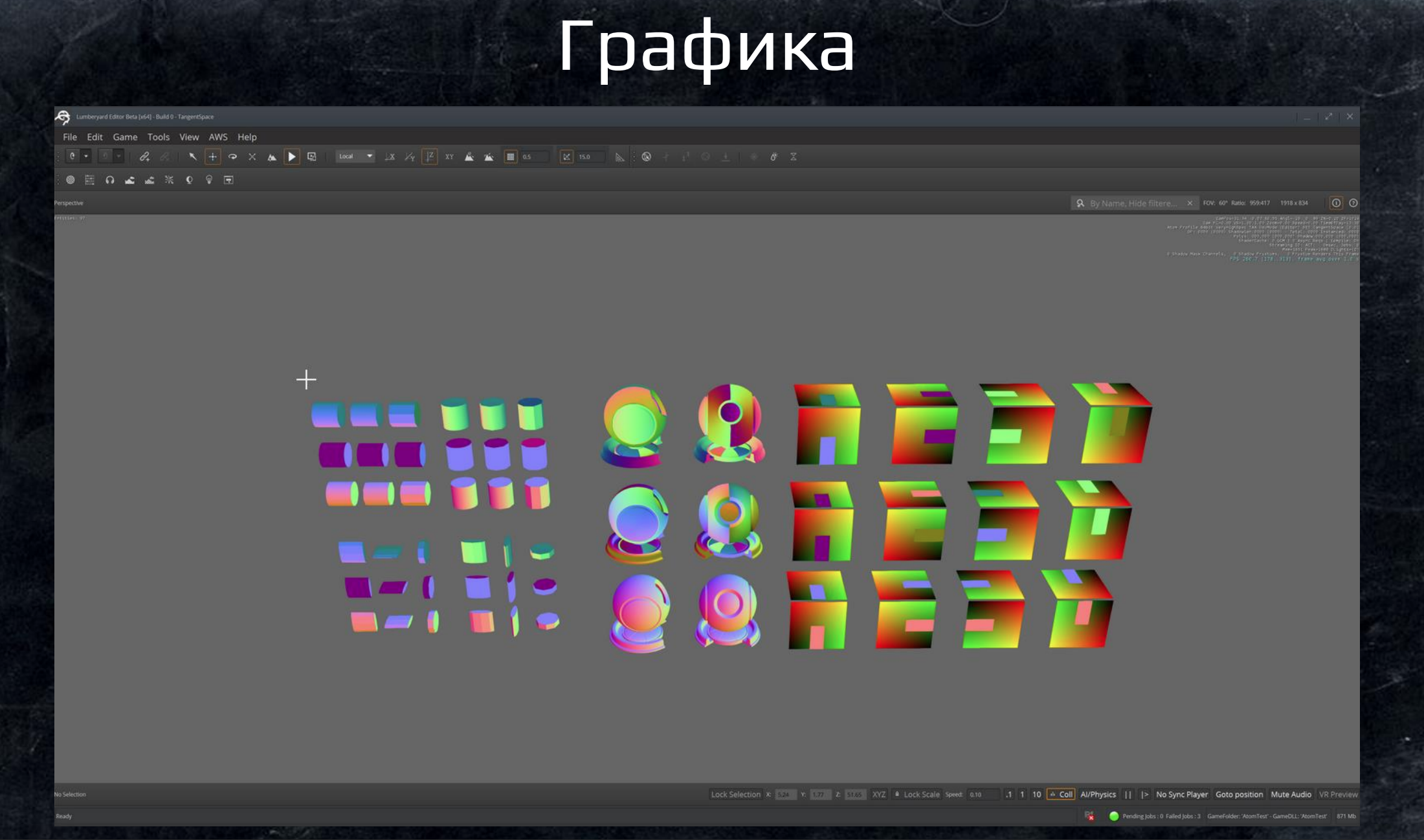This screenshot has height=840, width=1424.
Task: Open the Perspective viewport dropdown
Action: coord(69,203)
